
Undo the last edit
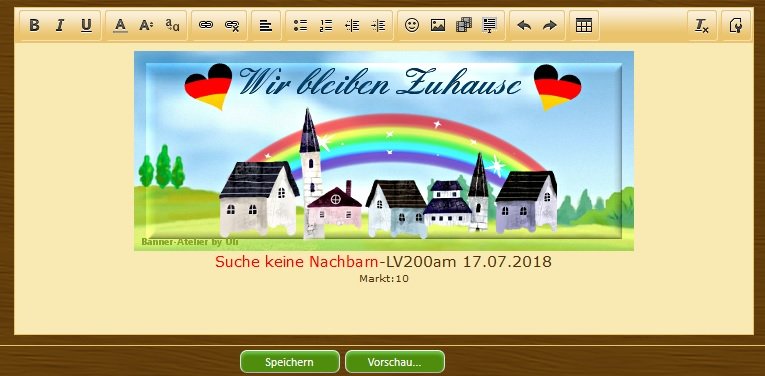[524, 25]
